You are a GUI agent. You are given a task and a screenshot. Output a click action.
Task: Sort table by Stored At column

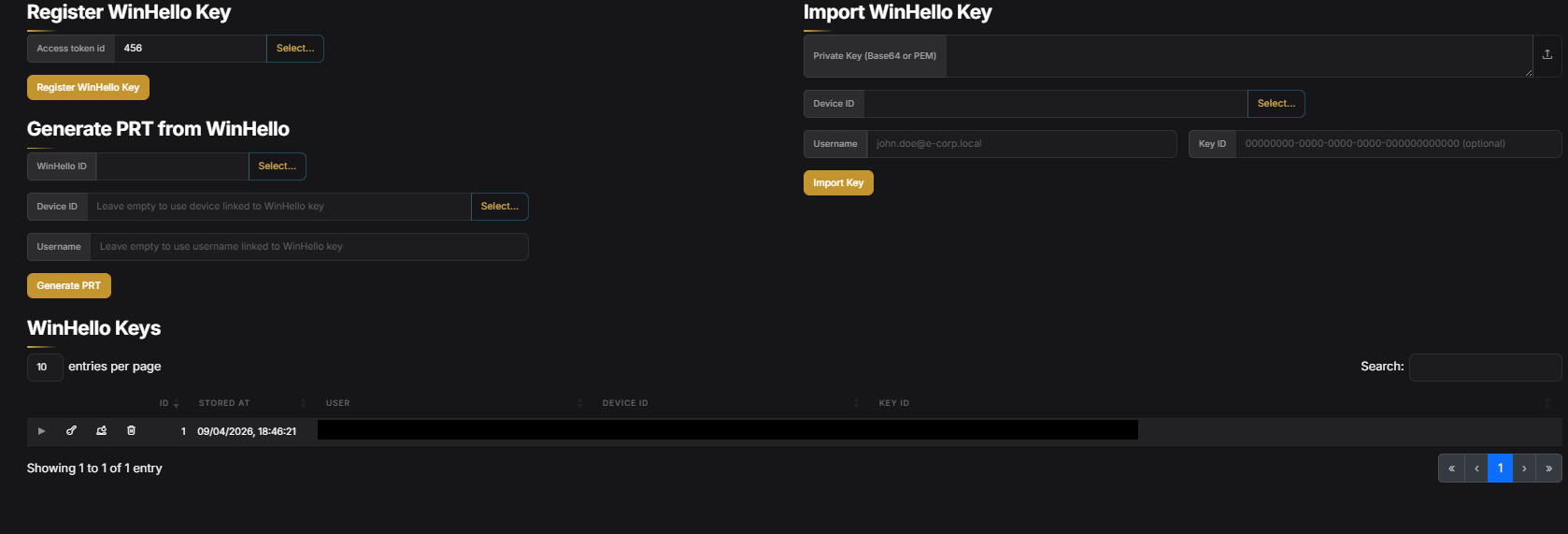(250, 403)
